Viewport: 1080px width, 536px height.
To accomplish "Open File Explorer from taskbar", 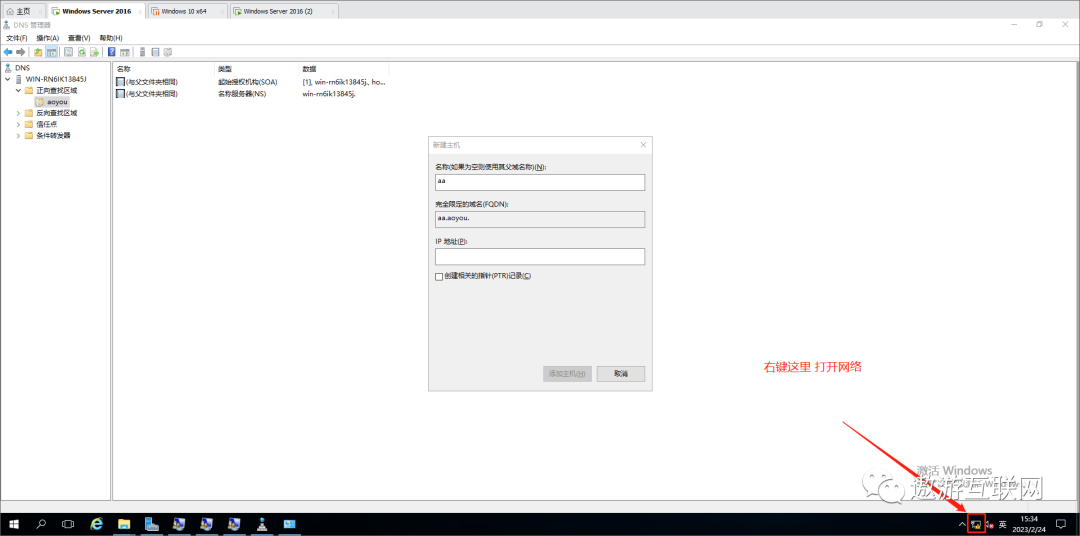I will click(x=125, y=524).
